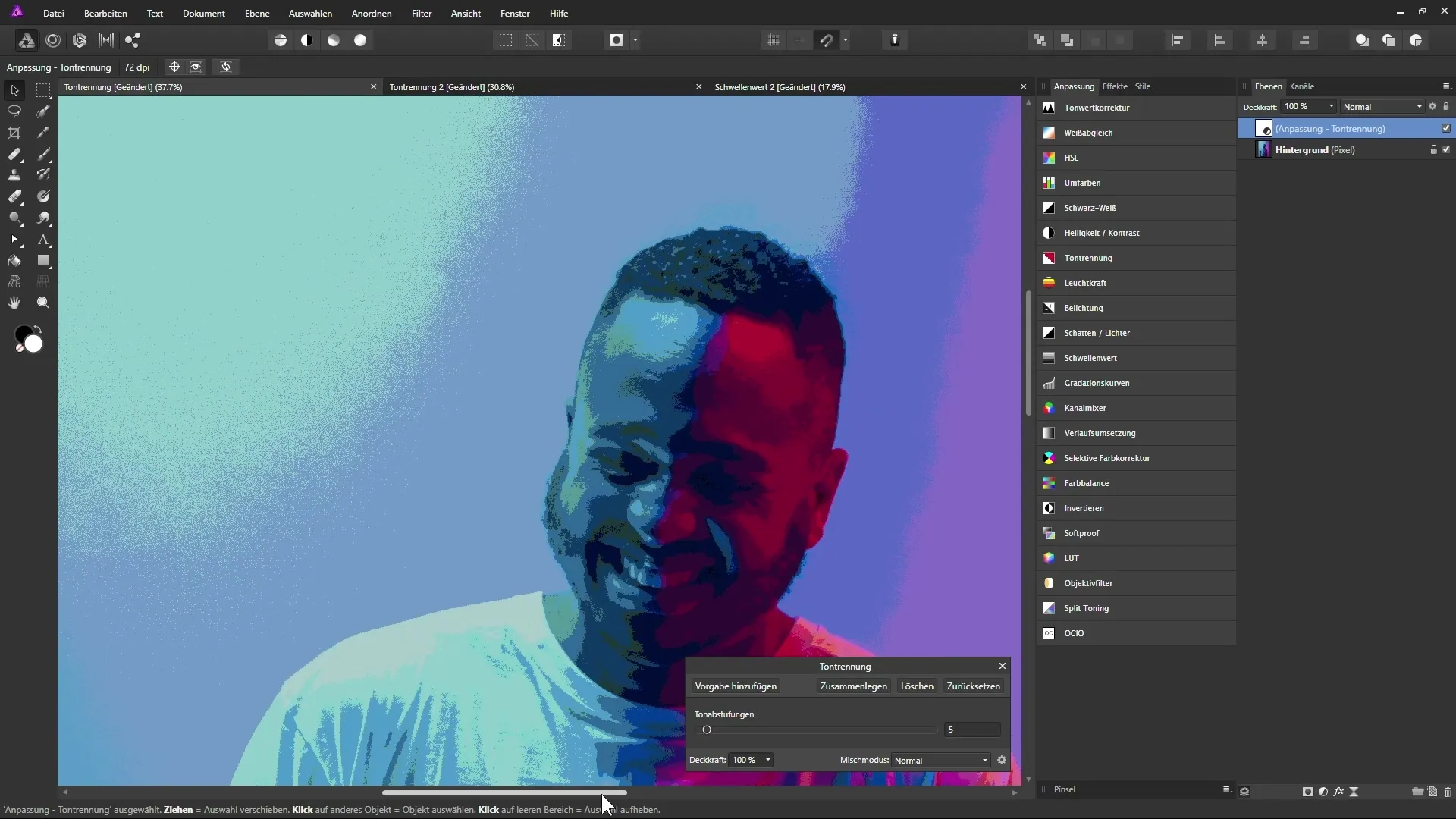
Task: Open the Tontrennung dialog Deckkraft dropdown
Action: click(x=768, y=760)
